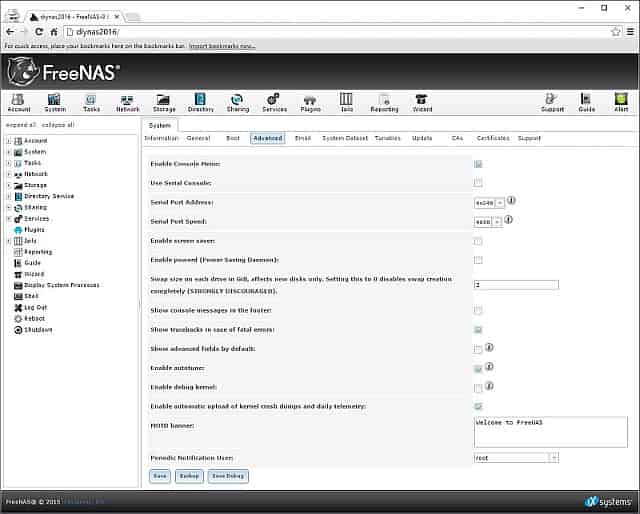The image size is (640, 514).
Task: Enable the Use Serial Console checkbox
Action: (478, 183)
